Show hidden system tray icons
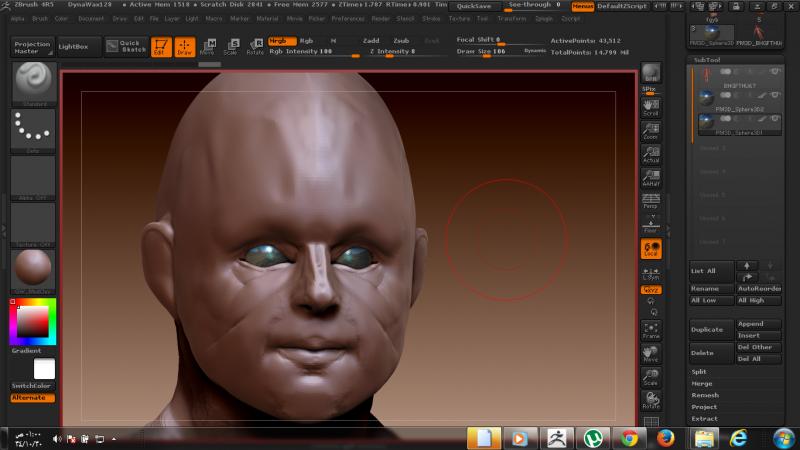 tap(113, 439)
